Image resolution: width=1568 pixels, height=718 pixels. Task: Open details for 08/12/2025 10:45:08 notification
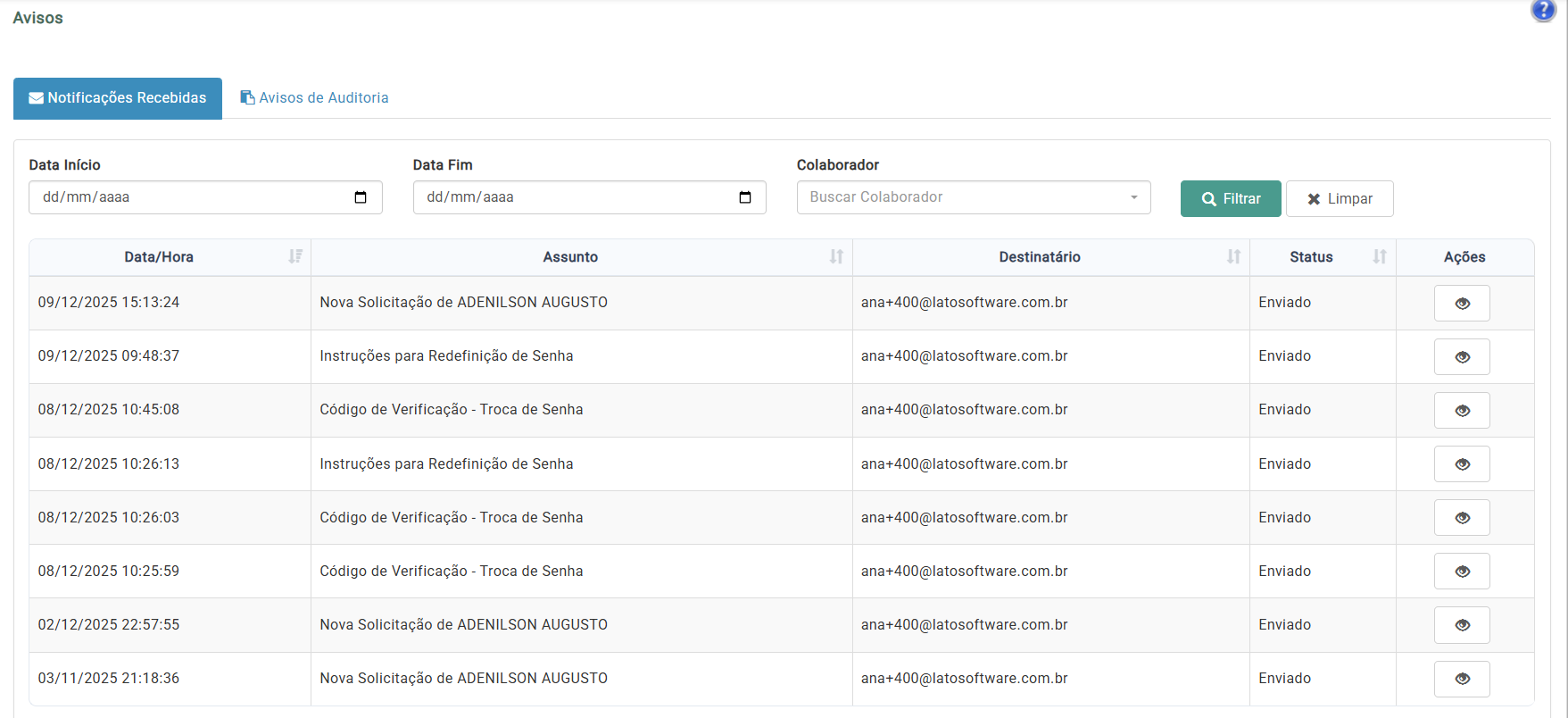(x=1461, y=411)
